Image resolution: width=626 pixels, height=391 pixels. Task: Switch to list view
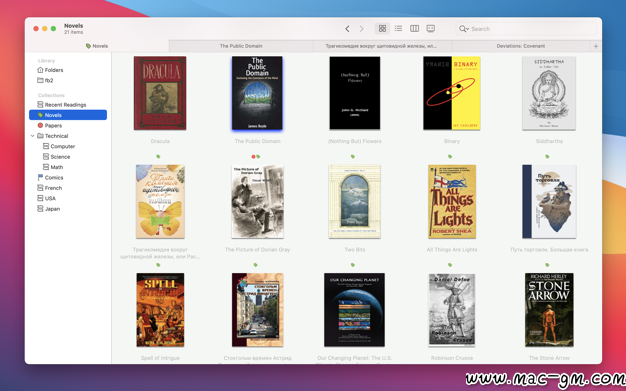coord(398,28)
